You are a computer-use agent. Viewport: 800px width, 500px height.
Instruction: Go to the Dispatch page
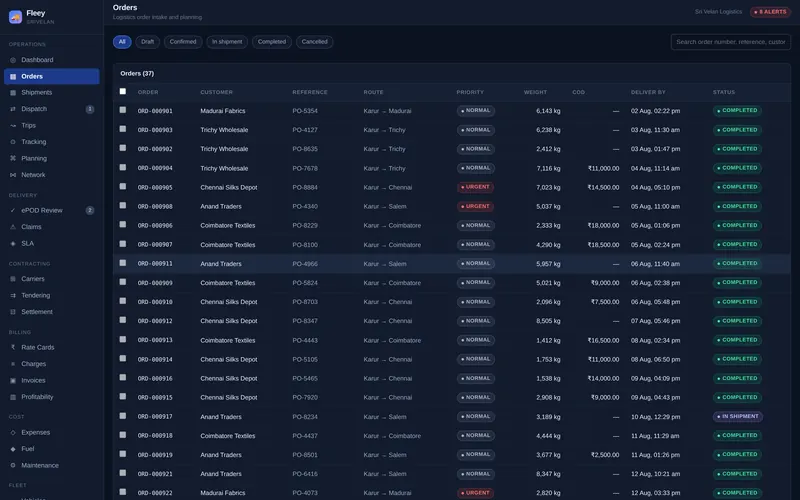click(x=52, y=109)
